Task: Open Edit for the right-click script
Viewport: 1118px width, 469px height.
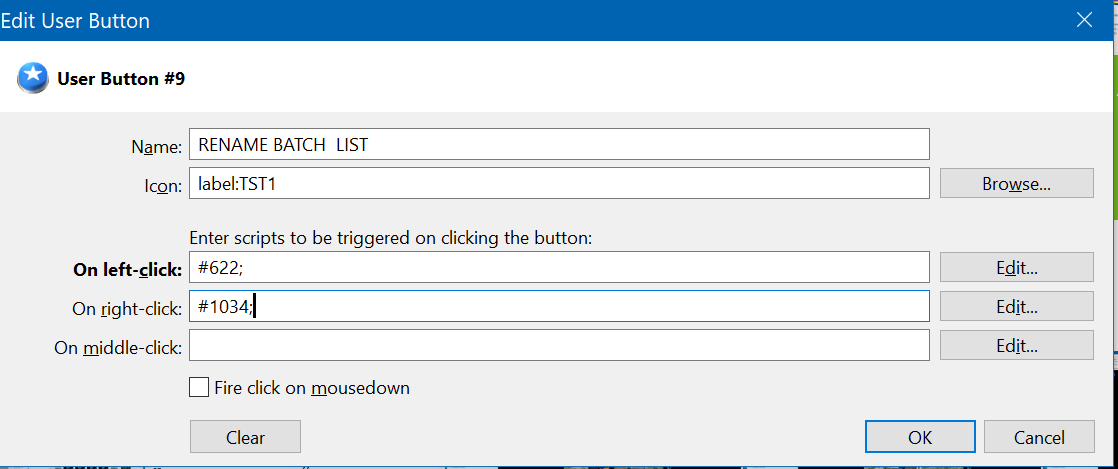Action: [1016, 308]
